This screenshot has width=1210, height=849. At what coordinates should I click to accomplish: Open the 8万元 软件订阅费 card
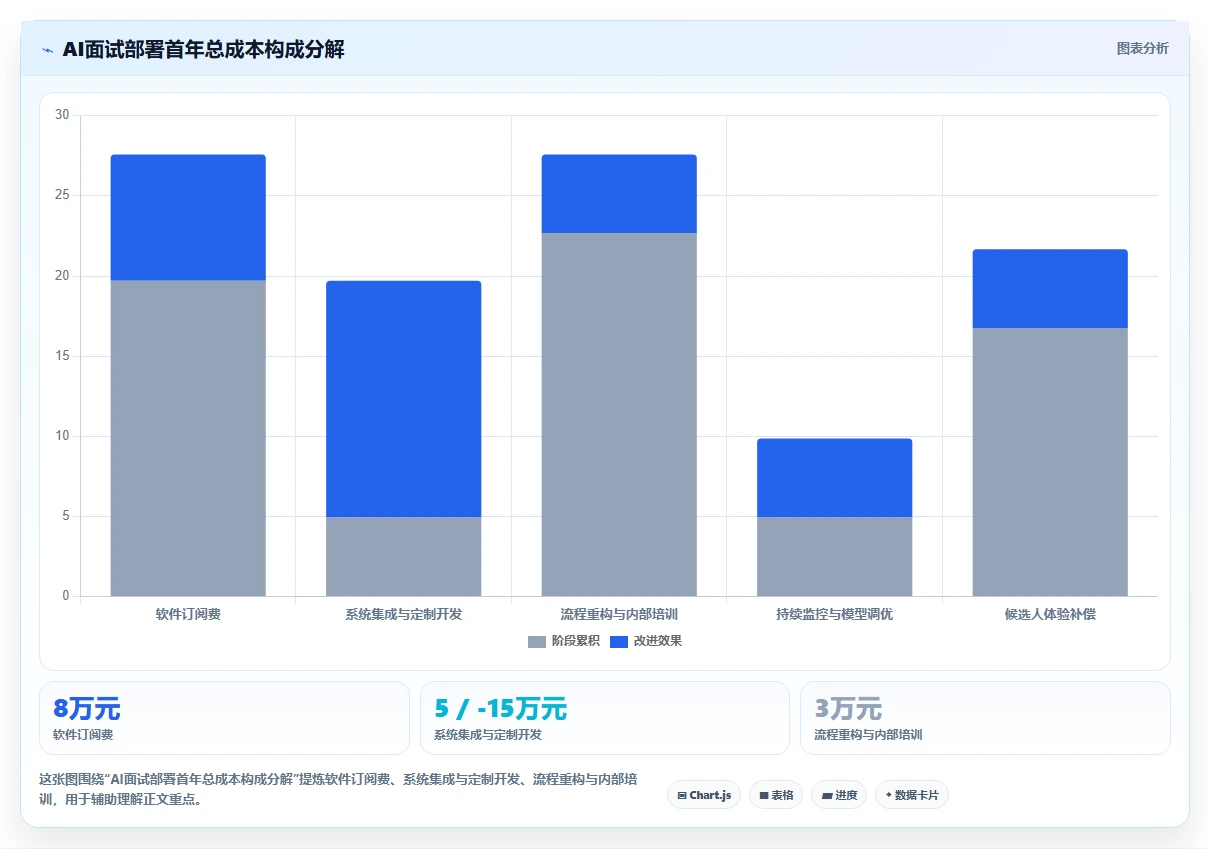[224, 718]
